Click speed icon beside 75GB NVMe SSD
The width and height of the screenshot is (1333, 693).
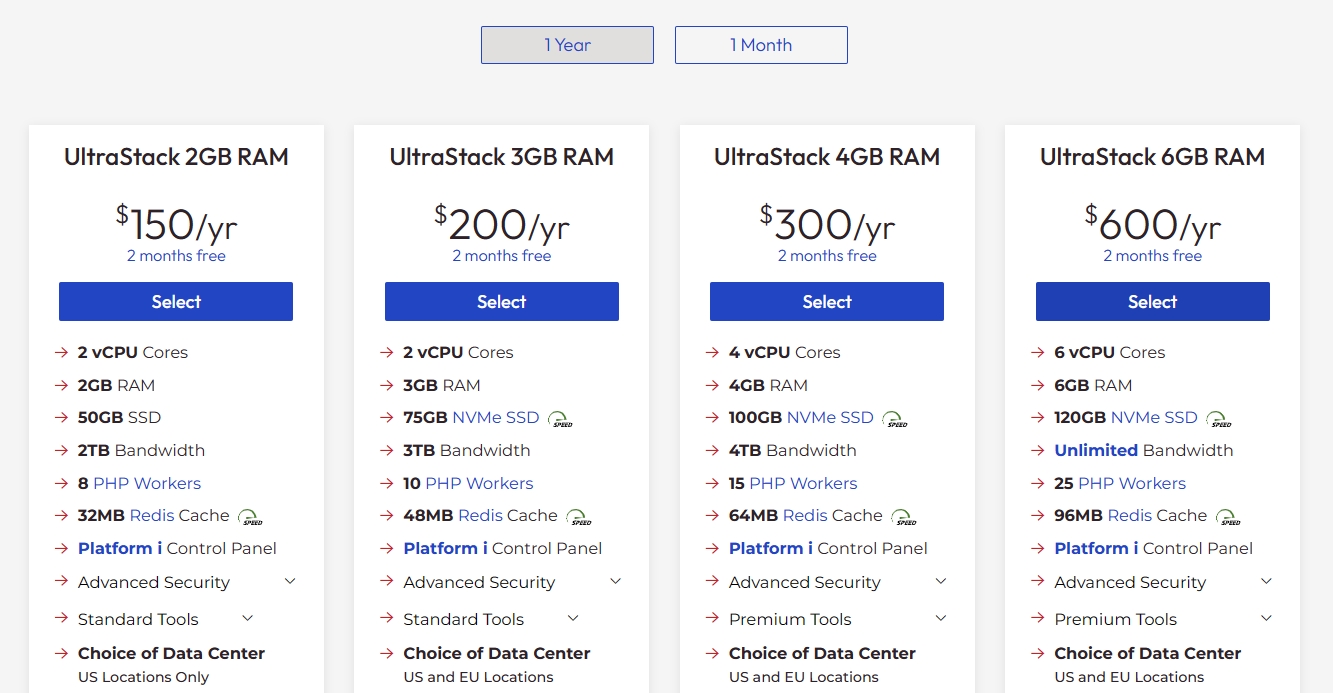pyautogui.click(x=561, y=419)
